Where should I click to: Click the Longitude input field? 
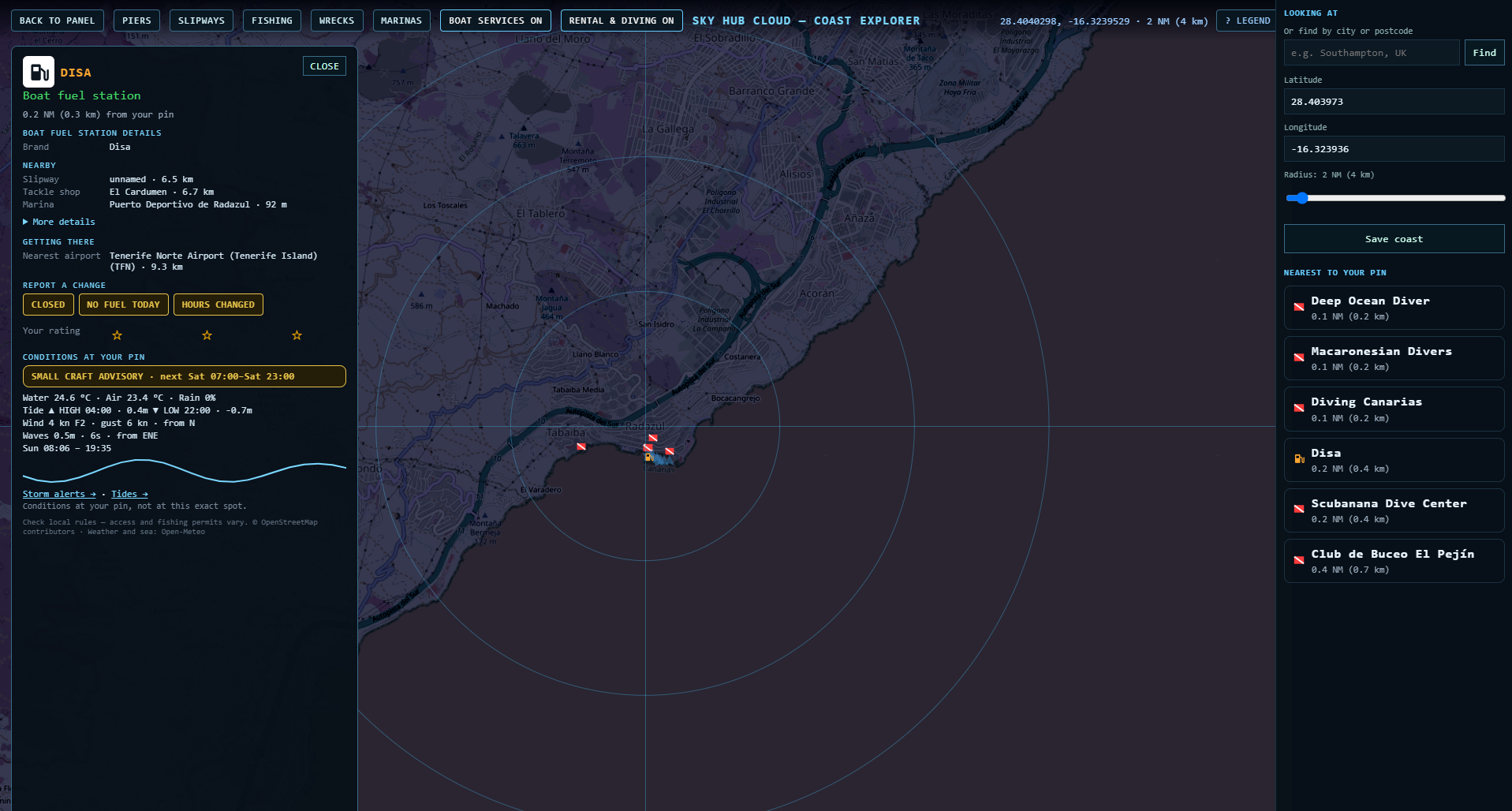click(1394, 149)
